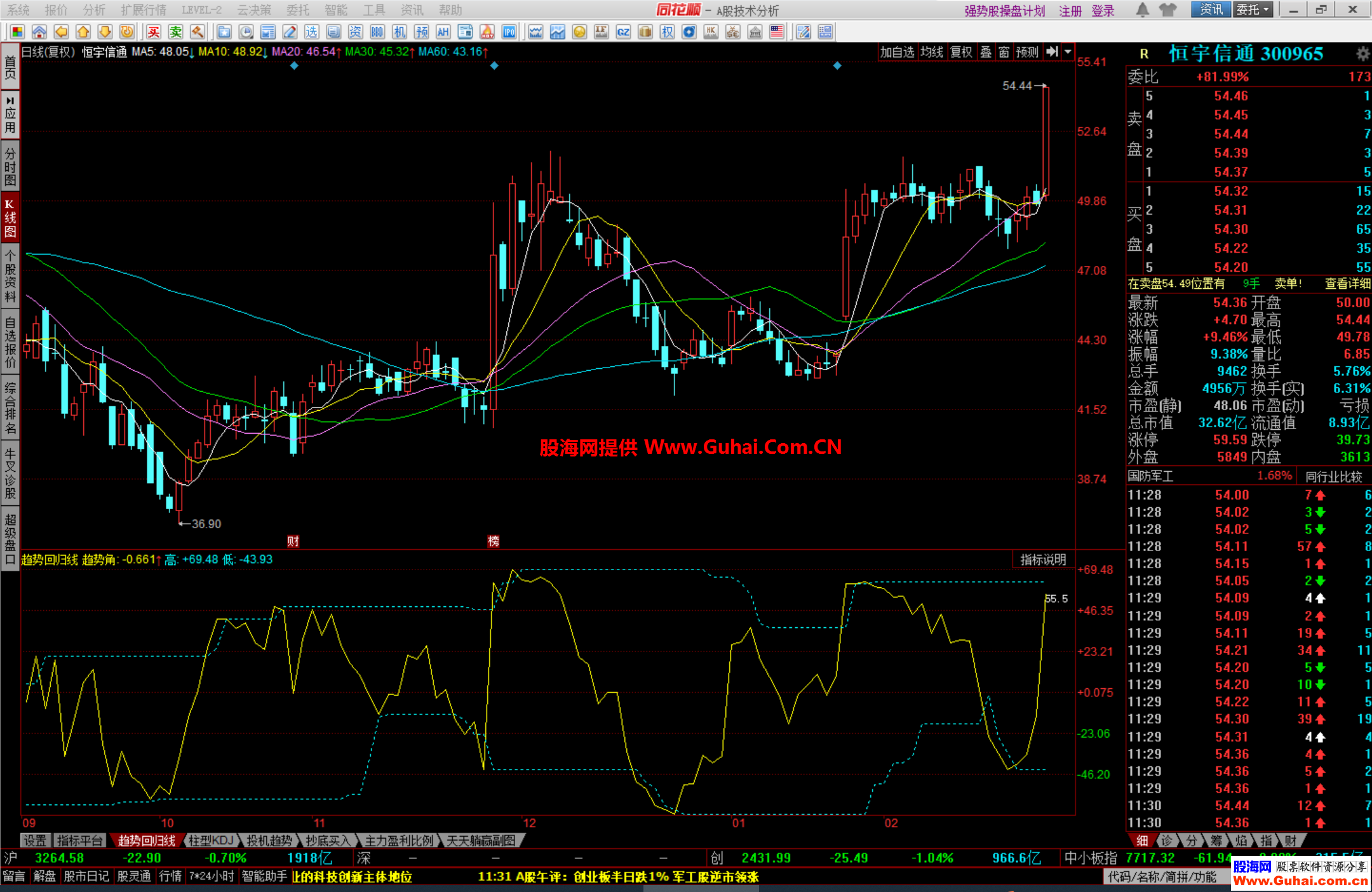1372x892 pixels.
Task: Click the GZ toolbar icon
Action: 623,32
